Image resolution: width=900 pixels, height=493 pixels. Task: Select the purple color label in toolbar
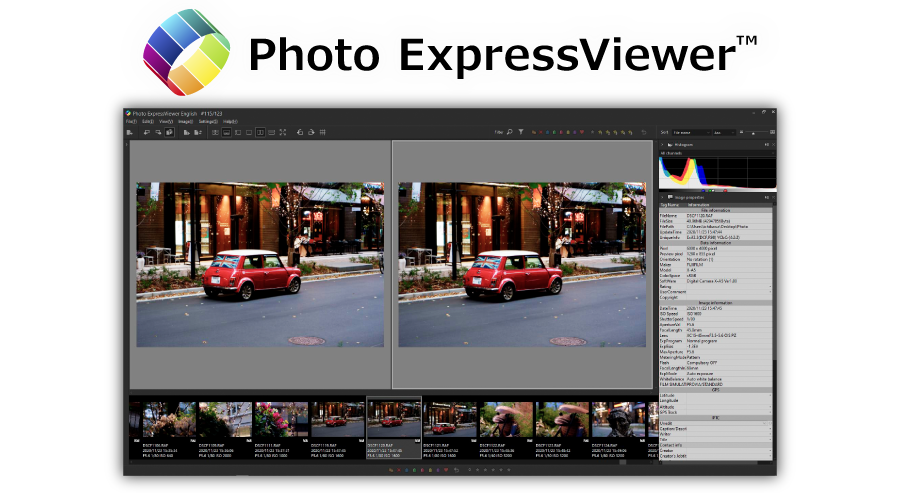coord(575,133)
